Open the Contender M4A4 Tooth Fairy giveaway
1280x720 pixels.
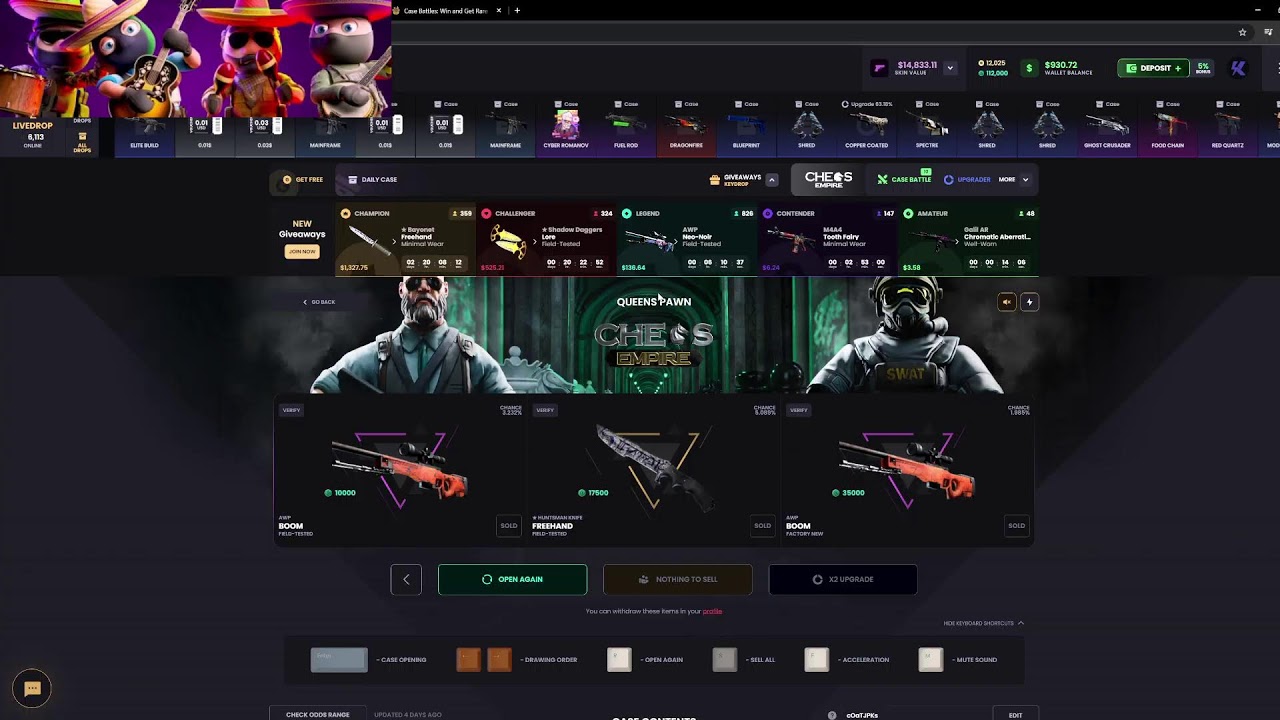[x=828, y=241]
